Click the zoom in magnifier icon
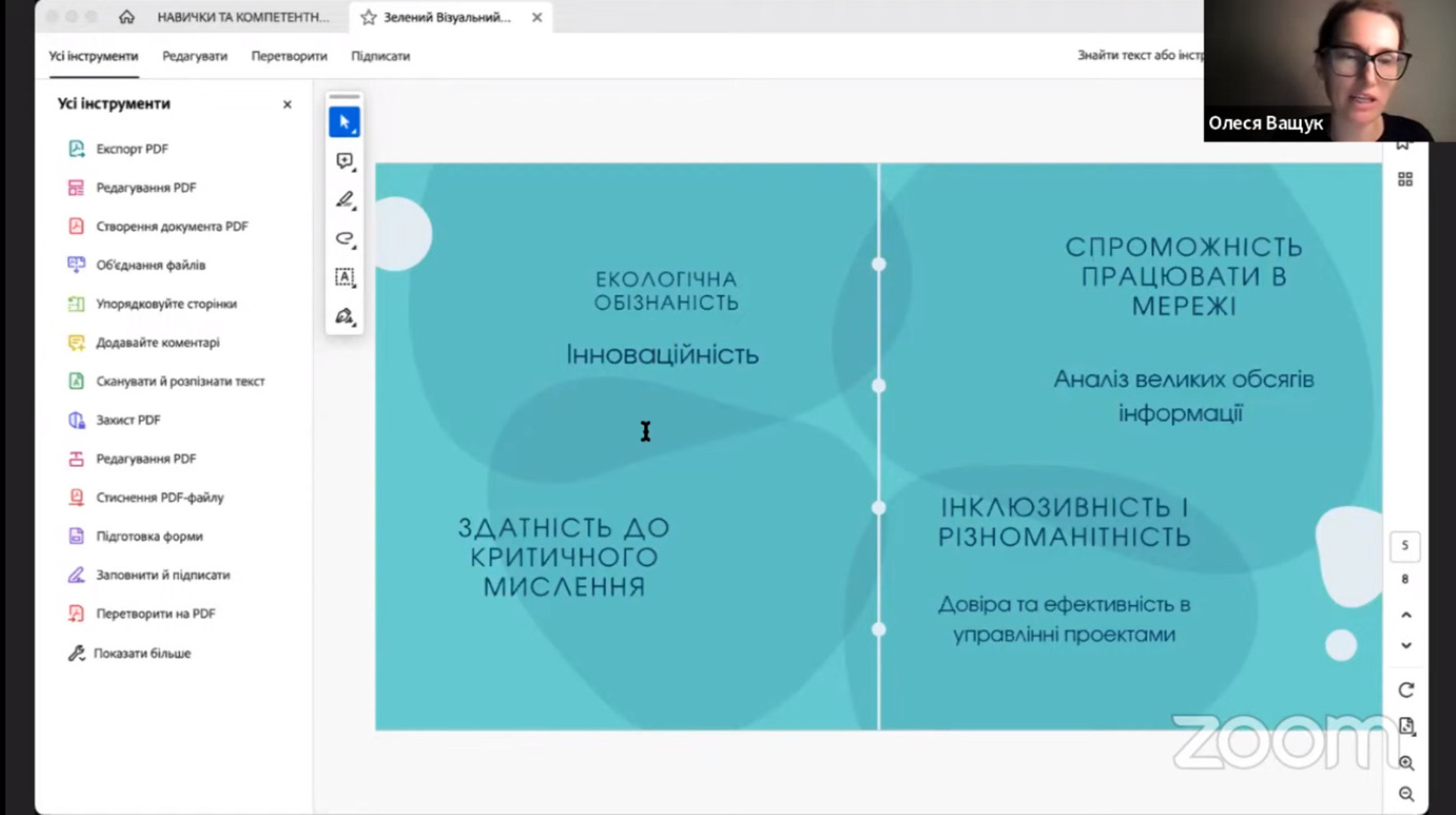 click(1405, 763)
